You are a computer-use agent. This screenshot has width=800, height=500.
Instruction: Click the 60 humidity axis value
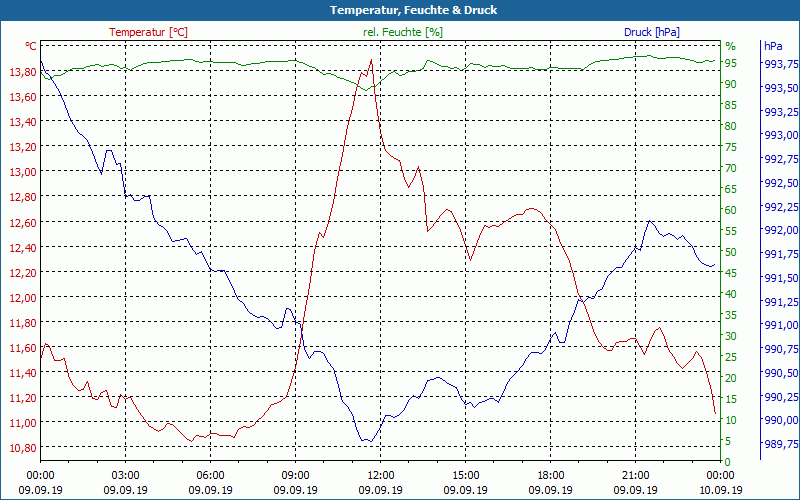(731, 210)
